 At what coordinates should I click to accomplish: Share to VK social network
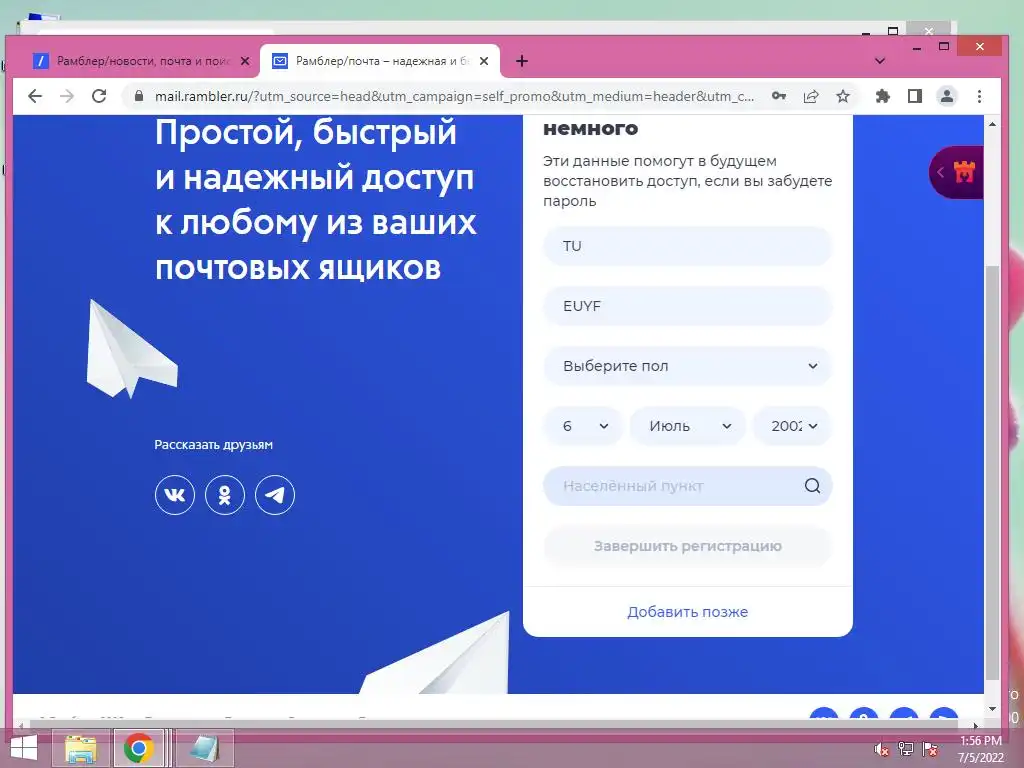tap(174, 495)
